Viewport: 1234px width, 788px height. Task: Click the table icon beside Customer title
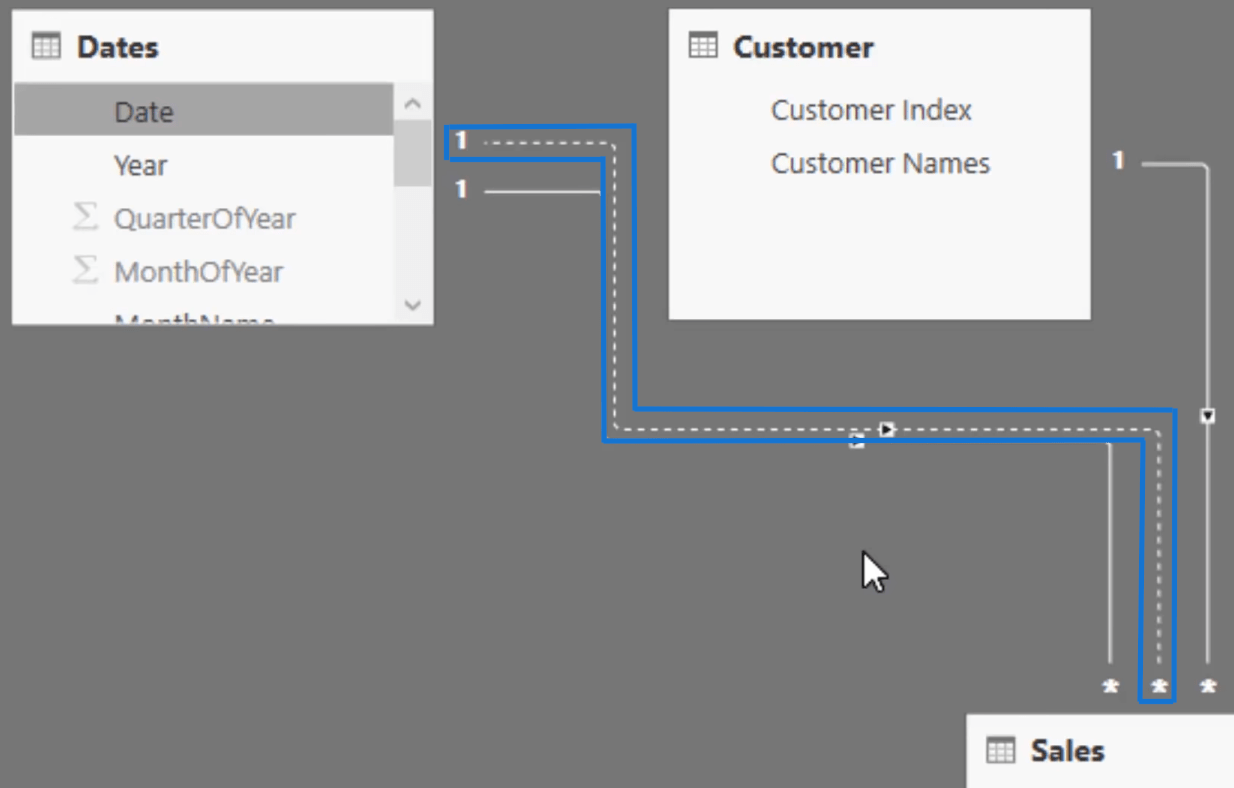pos(704,46)
